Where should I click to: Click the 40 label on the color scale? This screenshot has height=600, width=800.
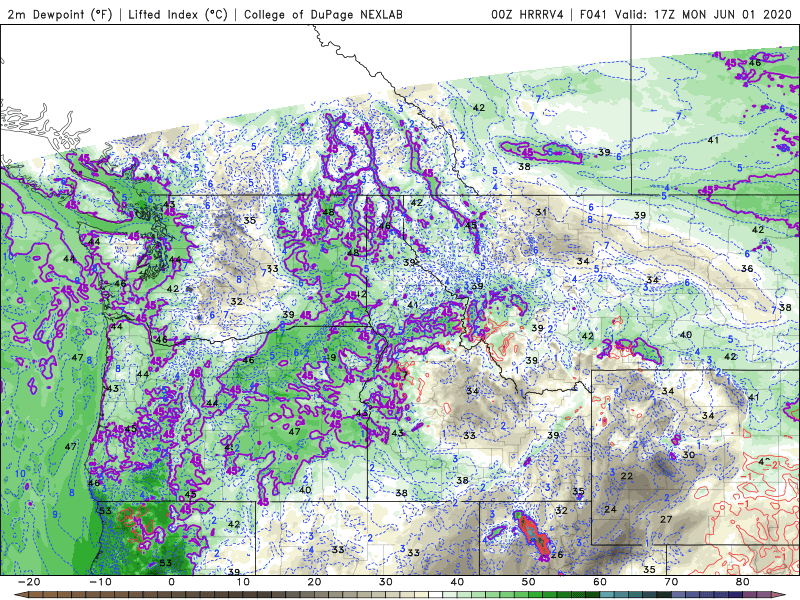click(457, 582)
